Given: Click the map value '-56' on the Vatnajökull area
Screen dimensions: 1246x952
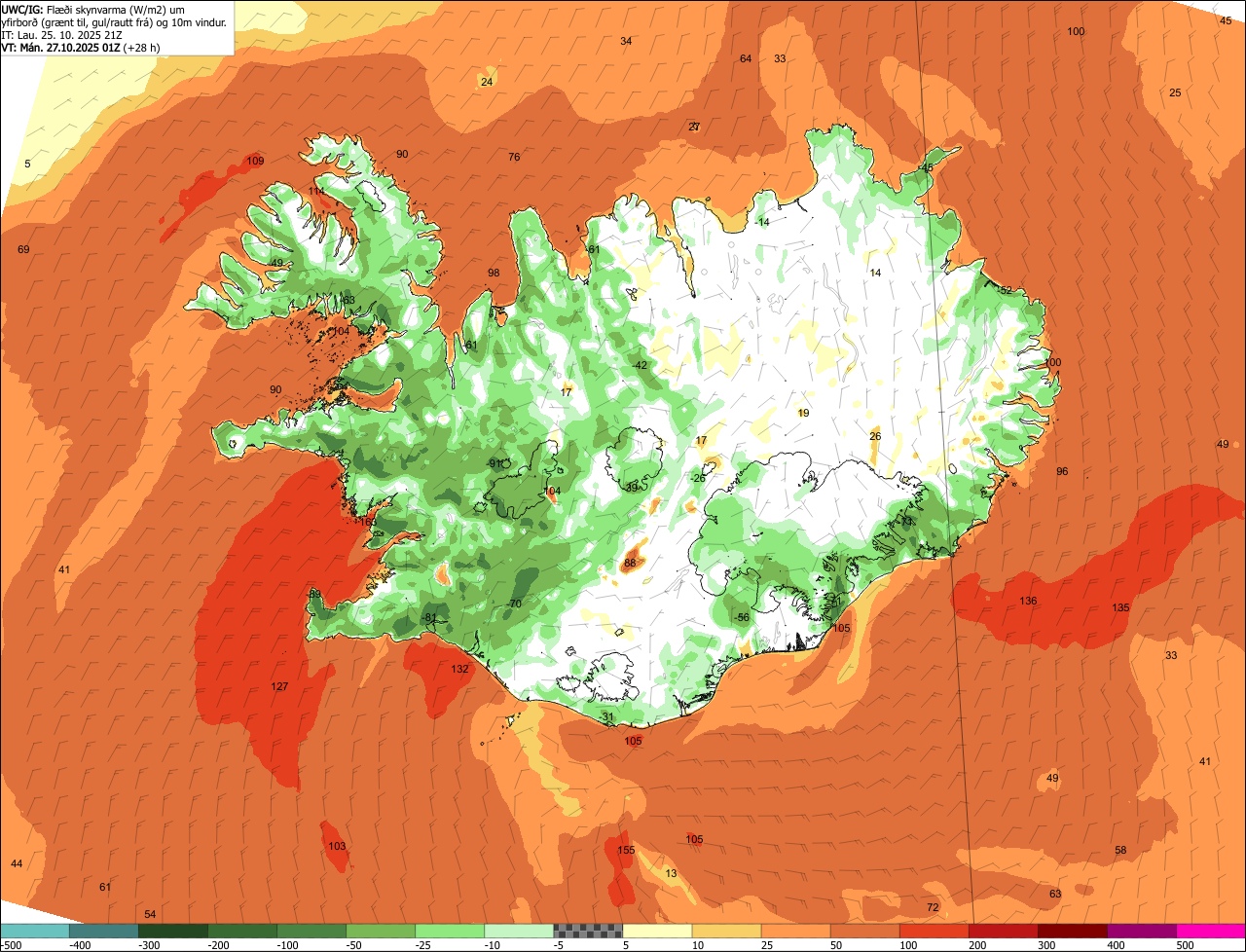Looking at the screenshot, I should point(742,617).
